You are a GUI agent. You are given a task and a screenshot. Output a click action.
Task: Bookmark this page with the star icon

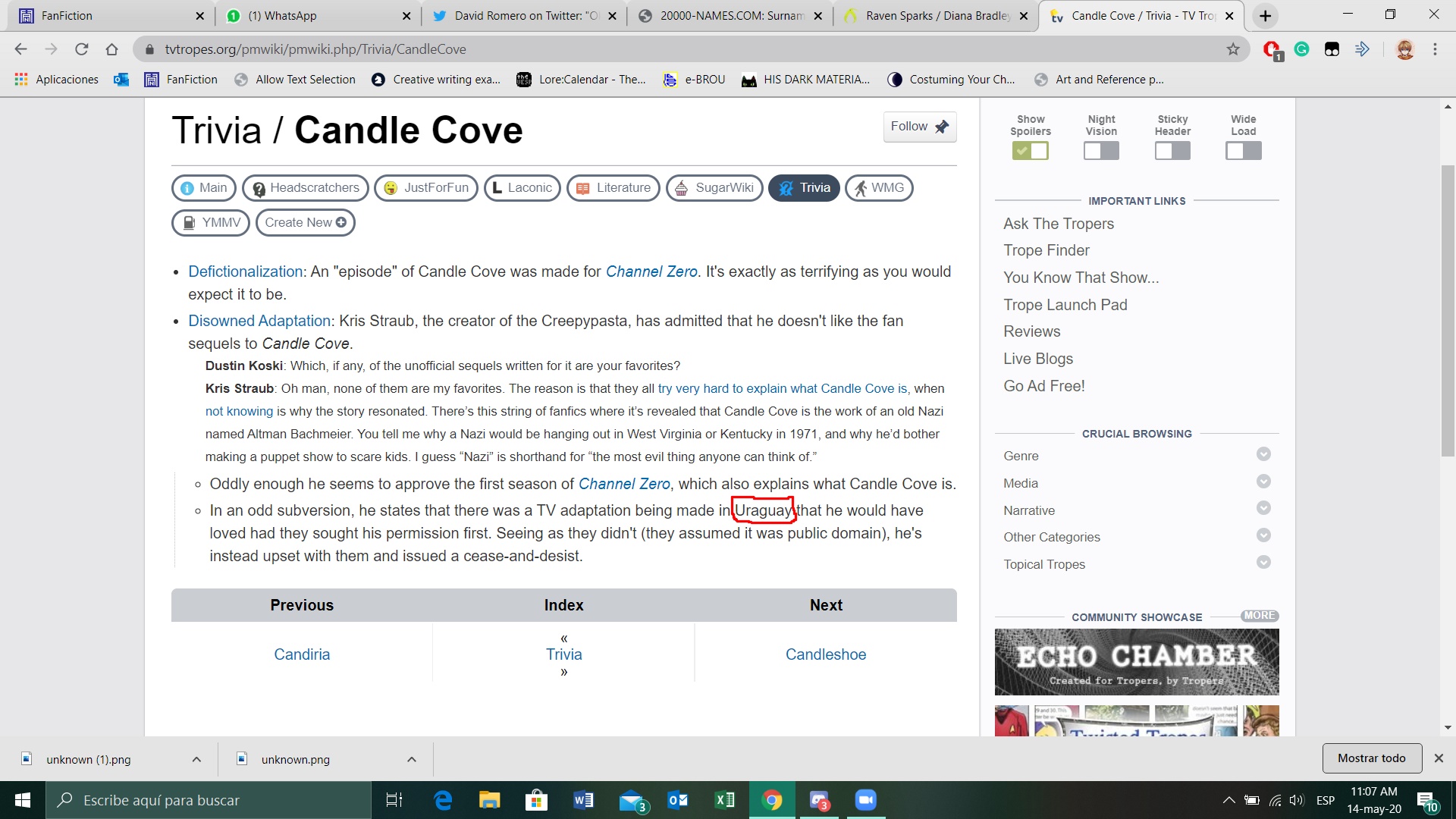pos(1233,49)
